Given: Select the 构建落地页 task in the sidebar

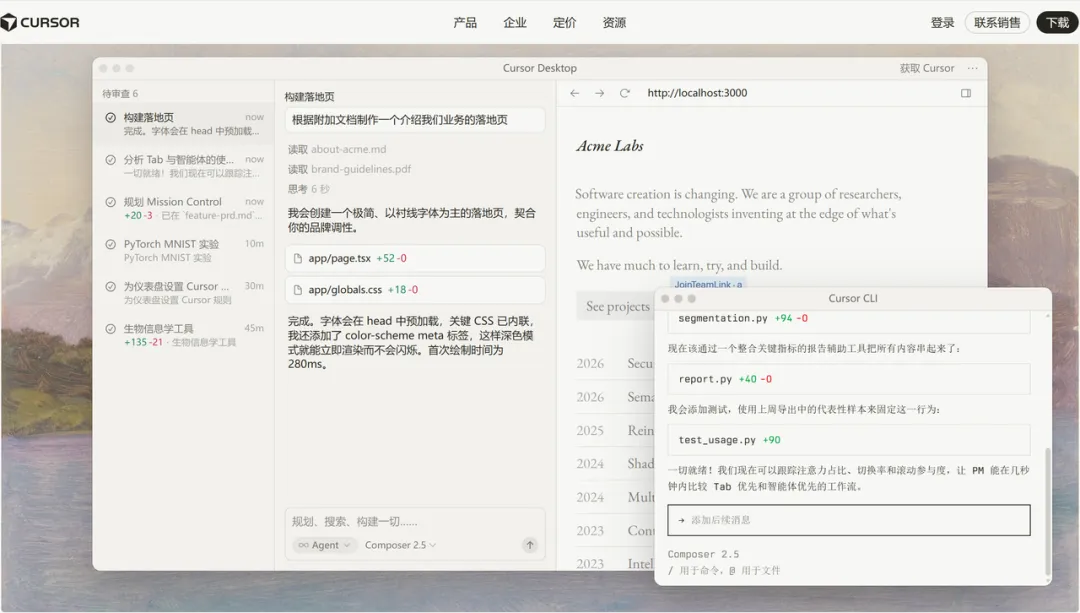Looking at the screenshot, I should click(x=183, y=124).
